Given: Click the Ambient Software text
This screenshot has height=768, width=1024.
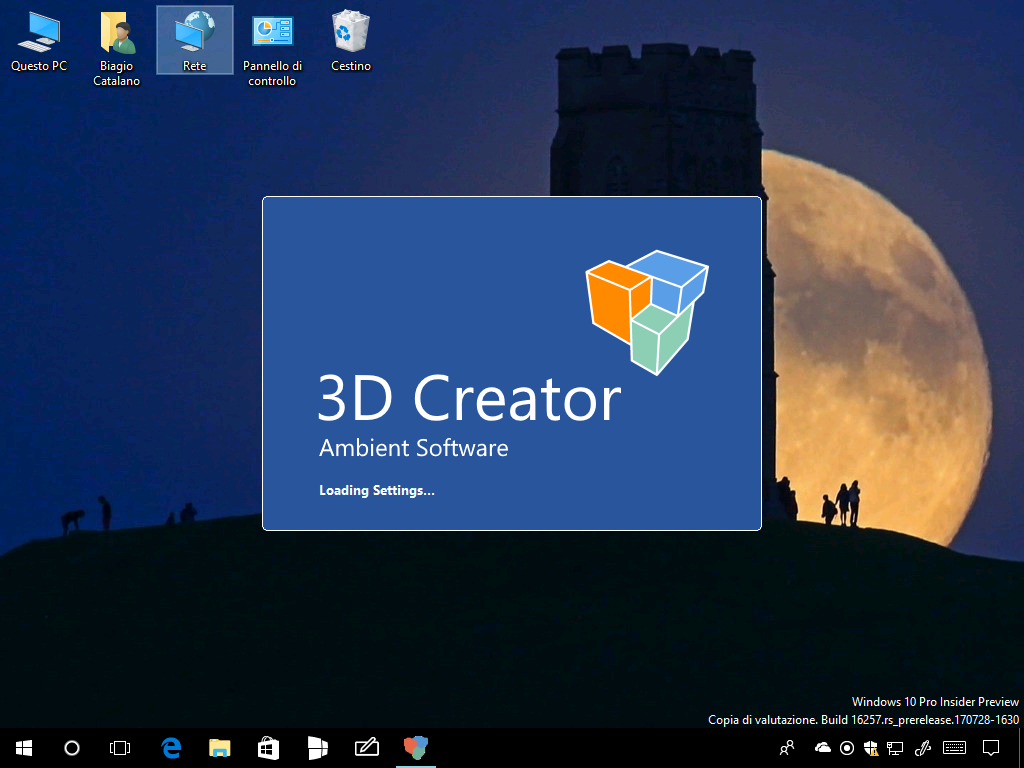Looking at the screenshot, I should point(413,448).
